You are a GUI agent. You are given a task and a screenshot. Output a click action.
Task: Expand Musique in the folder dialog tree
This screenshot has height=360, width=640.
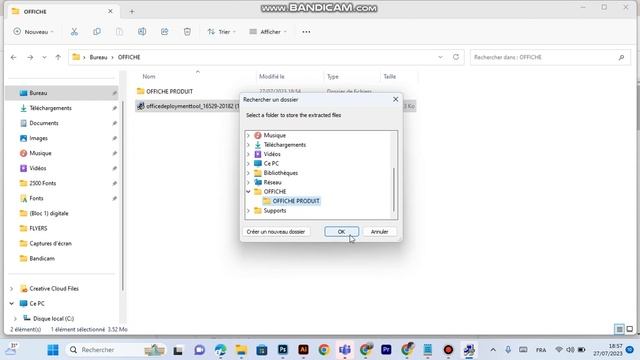click(x=248, y=136)
